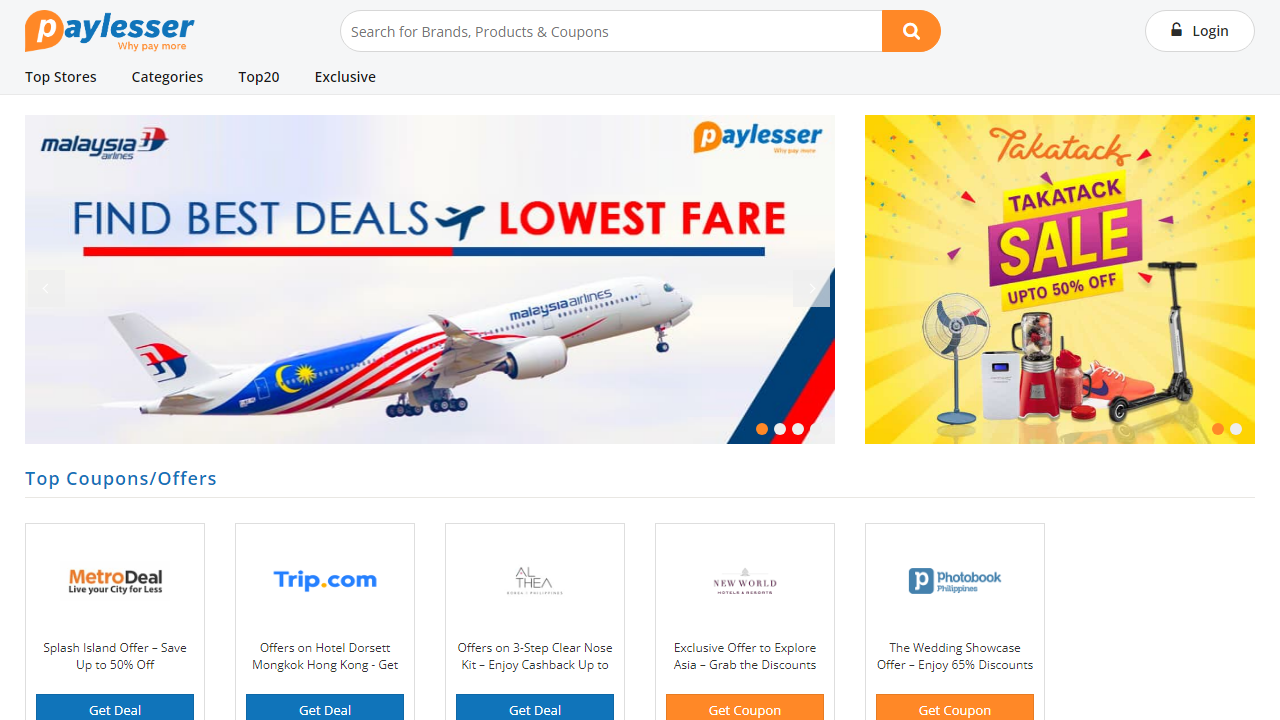Screen dimensions: 1280x720
Task: Click the orange search magnifier button
Action: [x=911, y=31]
